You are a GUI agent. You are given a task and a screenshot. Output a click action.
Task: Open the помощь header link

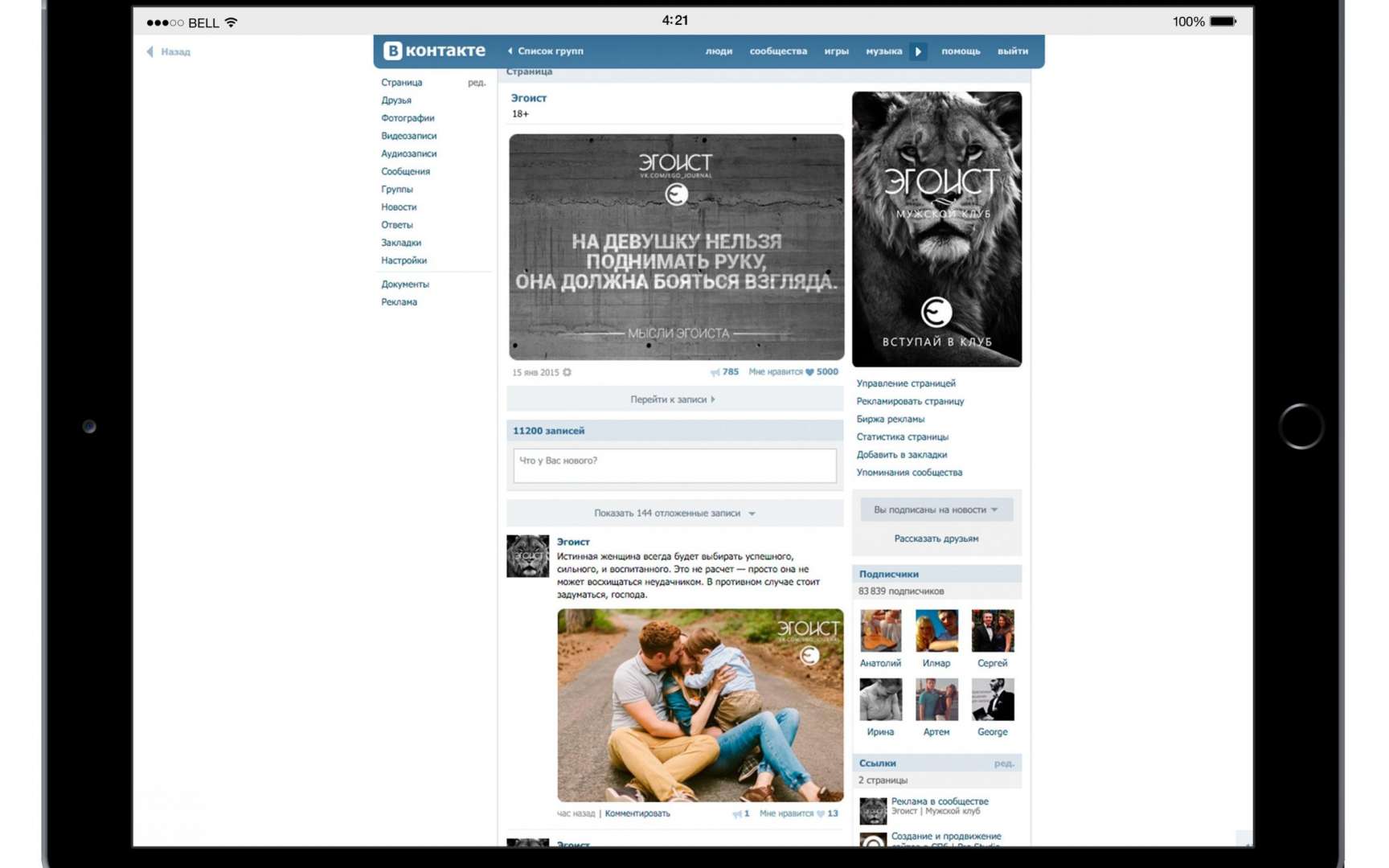tap(961, 51)
